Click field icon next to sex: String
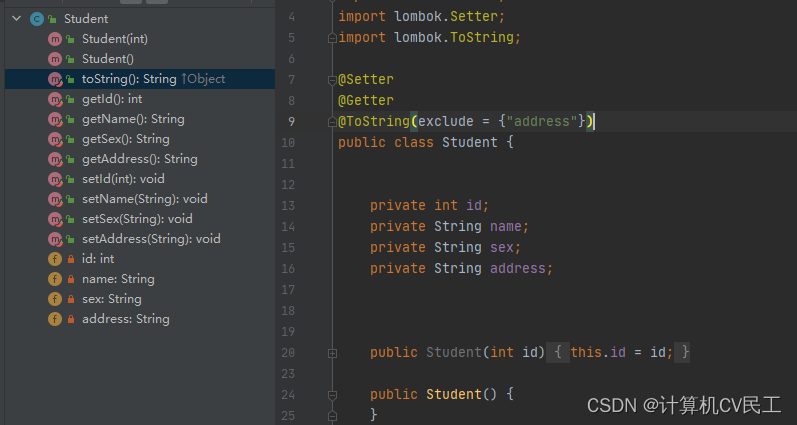 tap(55, 299)
